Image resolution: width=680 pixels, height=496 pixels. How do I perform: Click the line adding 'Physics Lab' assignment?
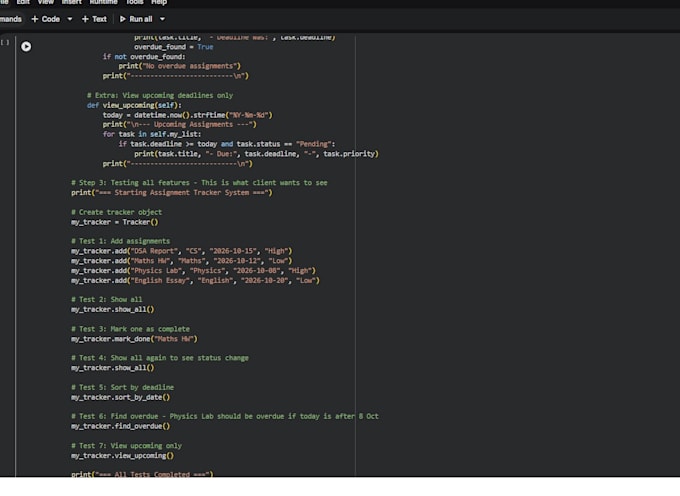[x=193, y=271]
